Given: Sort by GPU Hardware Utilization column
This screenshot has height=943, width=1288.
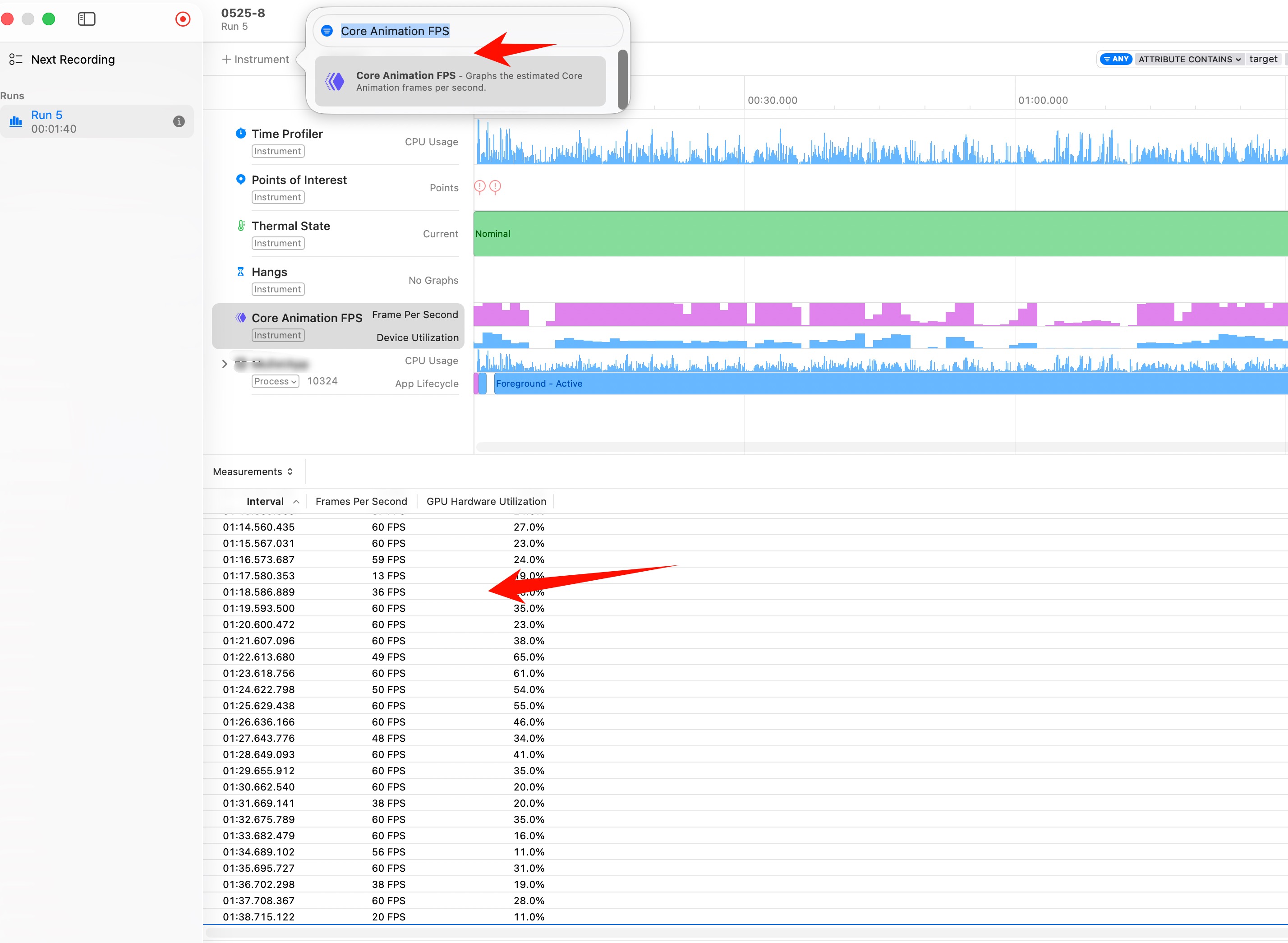Looking at the screenshot, I should pos(486,501).
